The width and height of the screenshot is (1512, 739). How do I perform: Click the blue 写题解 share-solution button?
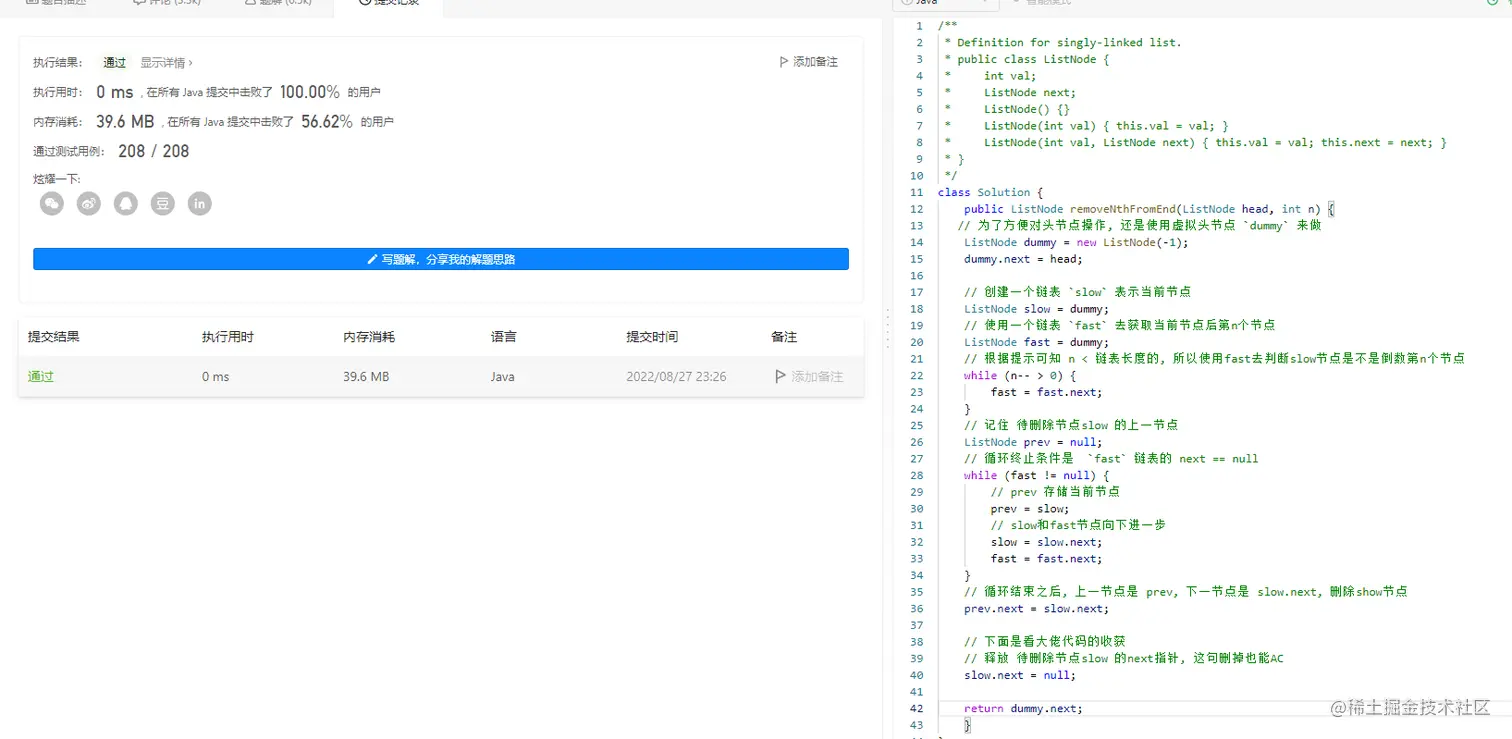[x=441, y=259]
